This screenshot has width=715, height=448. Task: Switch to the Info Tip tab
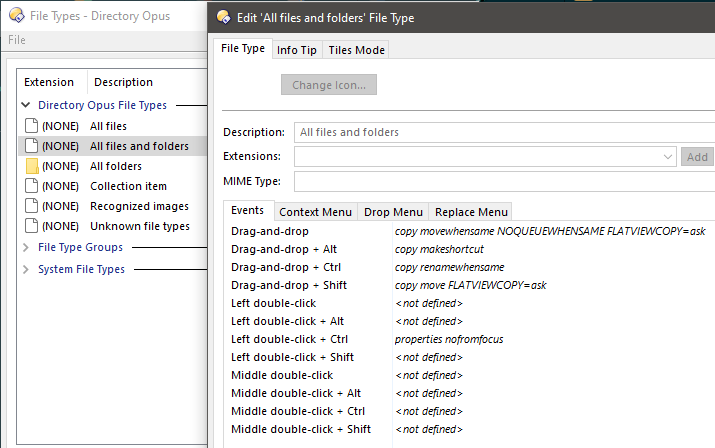point(297,50)
